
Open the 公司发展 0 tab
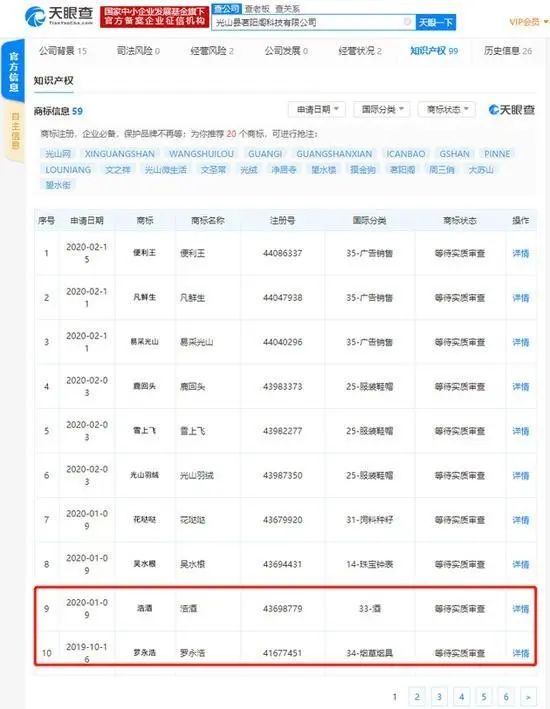[x=286, y=51]
